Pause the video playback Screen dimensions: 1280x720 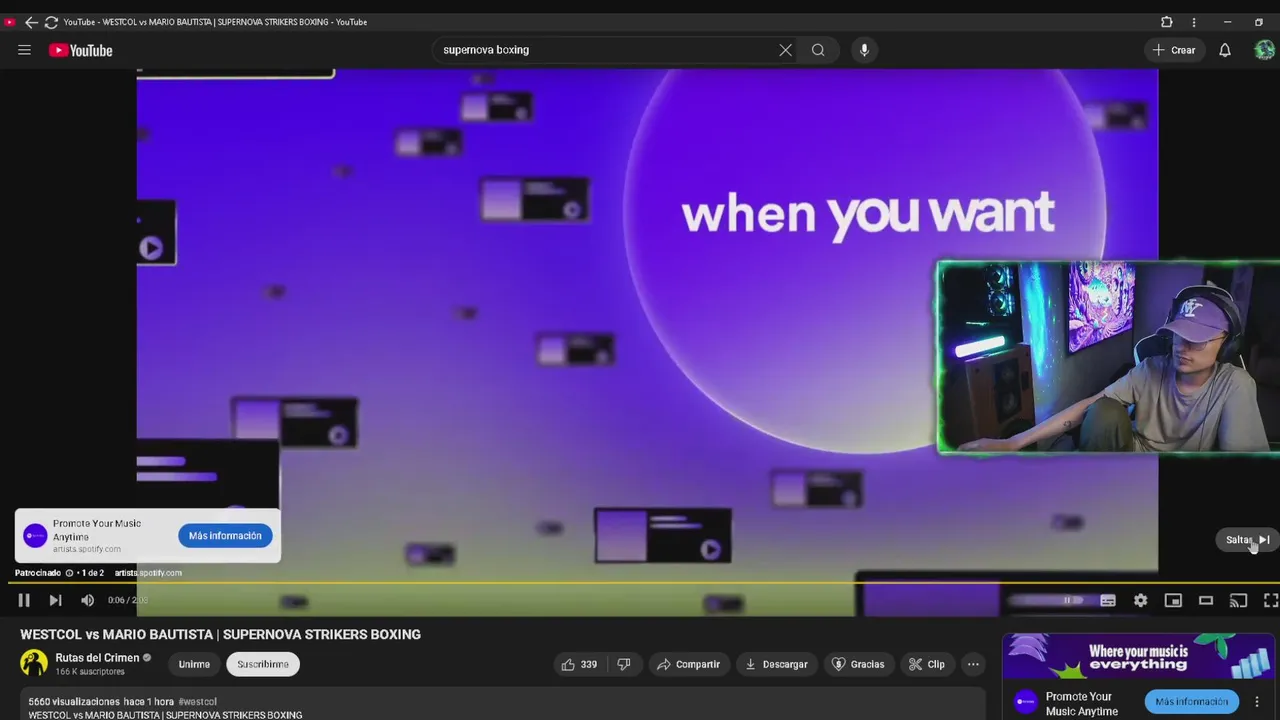(x=24, y=600)
